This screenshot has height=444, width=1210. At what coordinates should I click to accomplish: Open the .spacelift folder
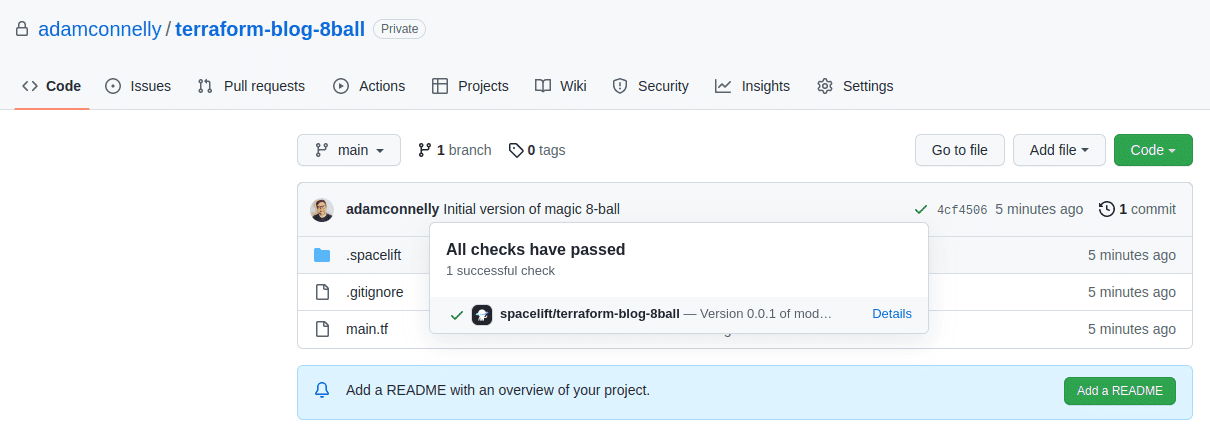tap(373, 255)
